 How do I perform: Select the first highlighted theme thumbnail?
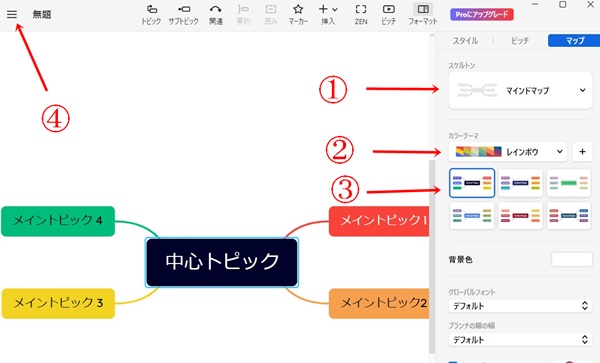click(x=472, y=183)
